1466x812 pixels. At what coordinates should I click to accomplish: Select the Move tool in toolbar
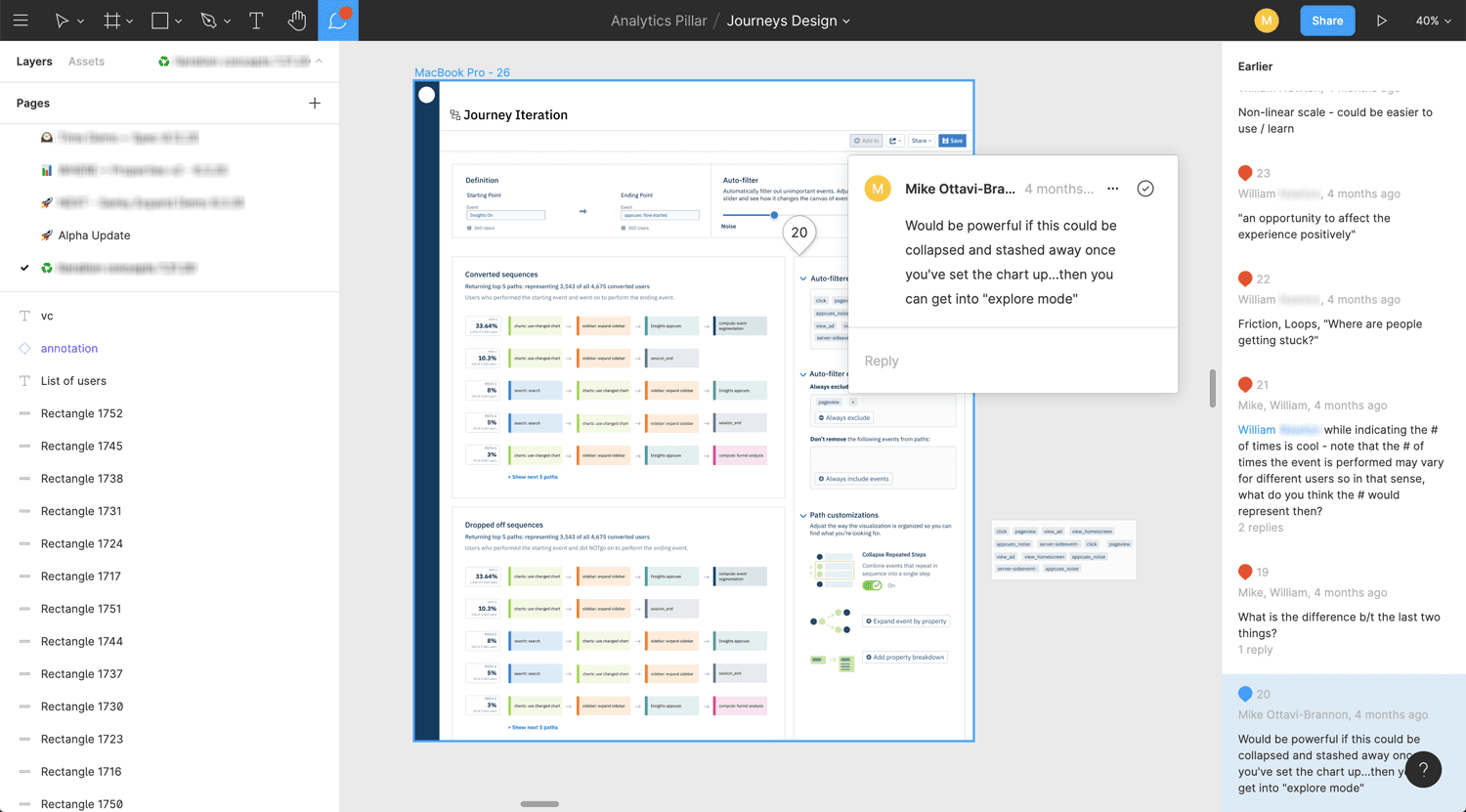62,21
